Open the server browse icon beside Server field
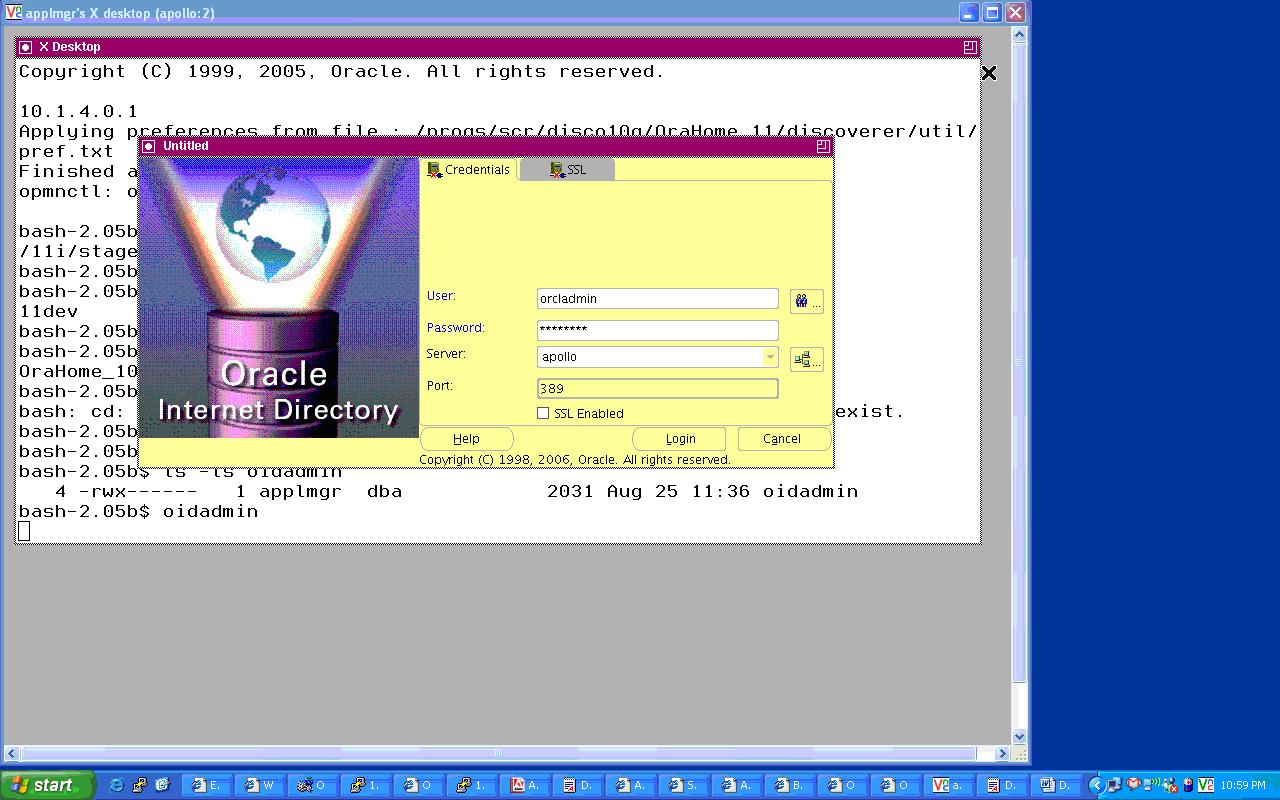This screenshot has height=800, width=1280. (x=806, y=359)
